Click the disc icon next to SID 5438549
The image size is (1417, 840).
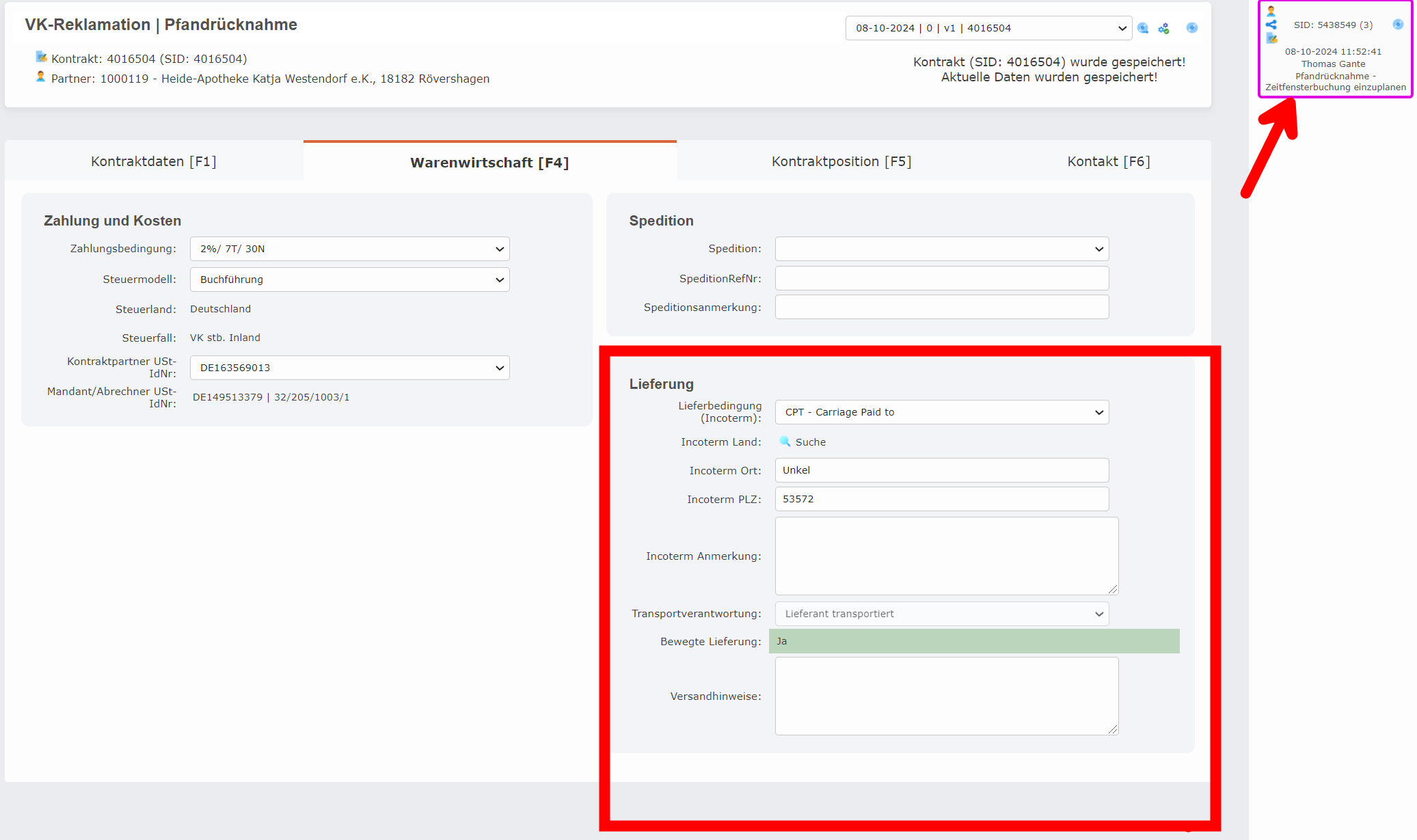tap(1398, 25)
